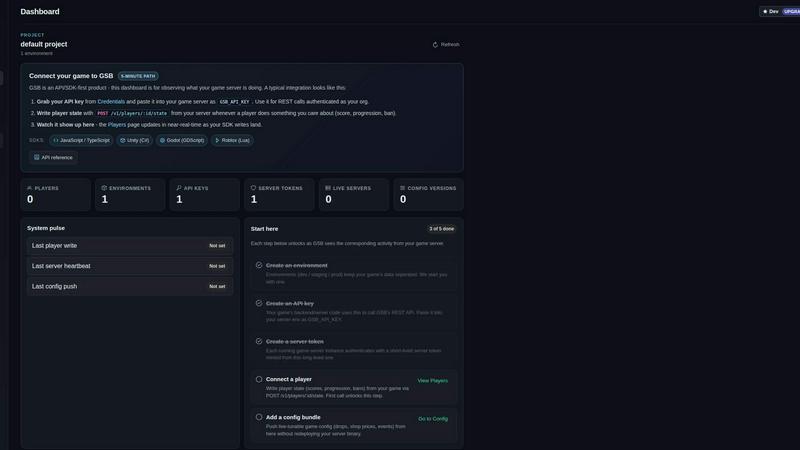This screenshot has height=450, width=800.
Task: Click the Create a server token checkmark
Action: (x=259, y=341)
